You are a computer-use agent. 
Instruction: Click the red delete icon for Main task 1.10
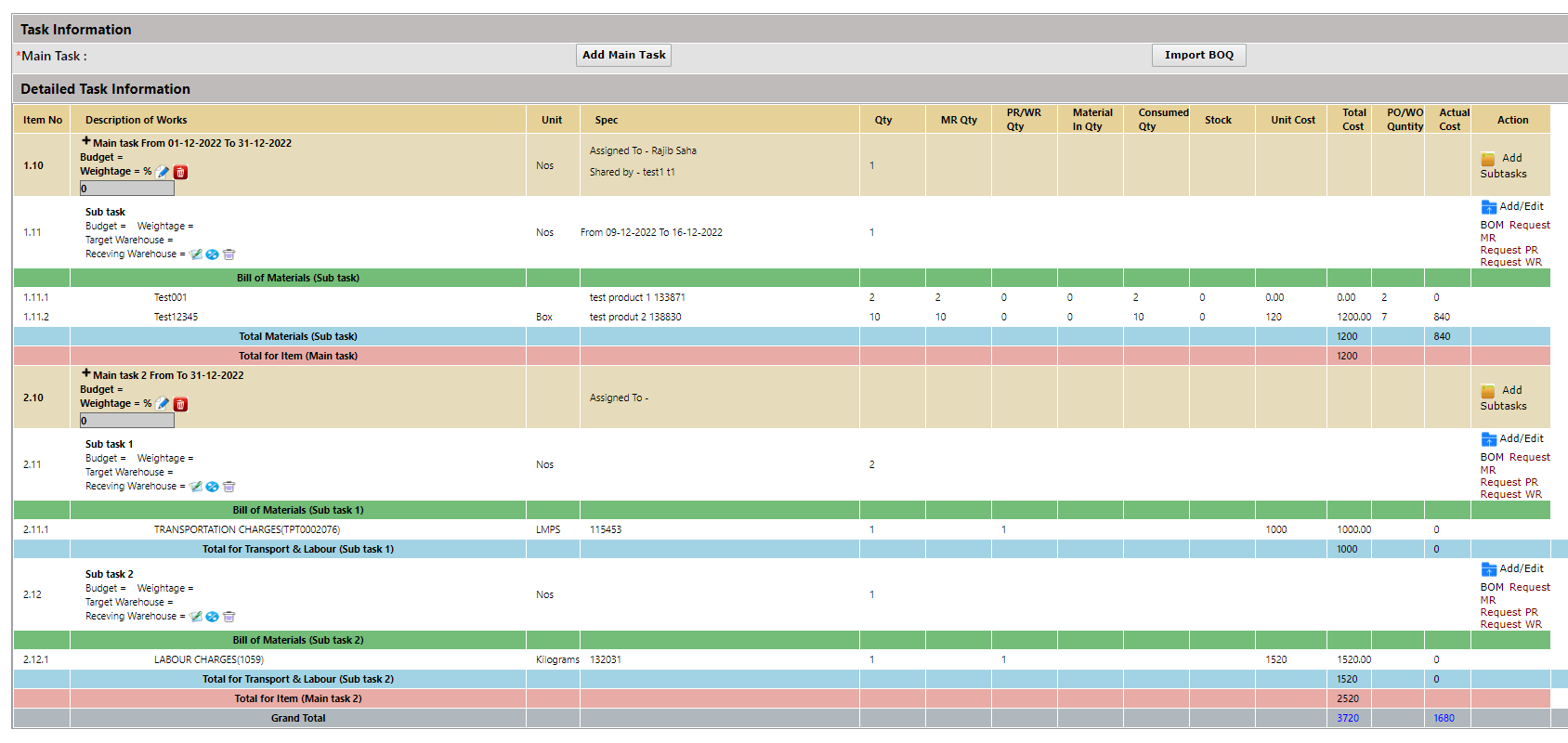[181, 172]
